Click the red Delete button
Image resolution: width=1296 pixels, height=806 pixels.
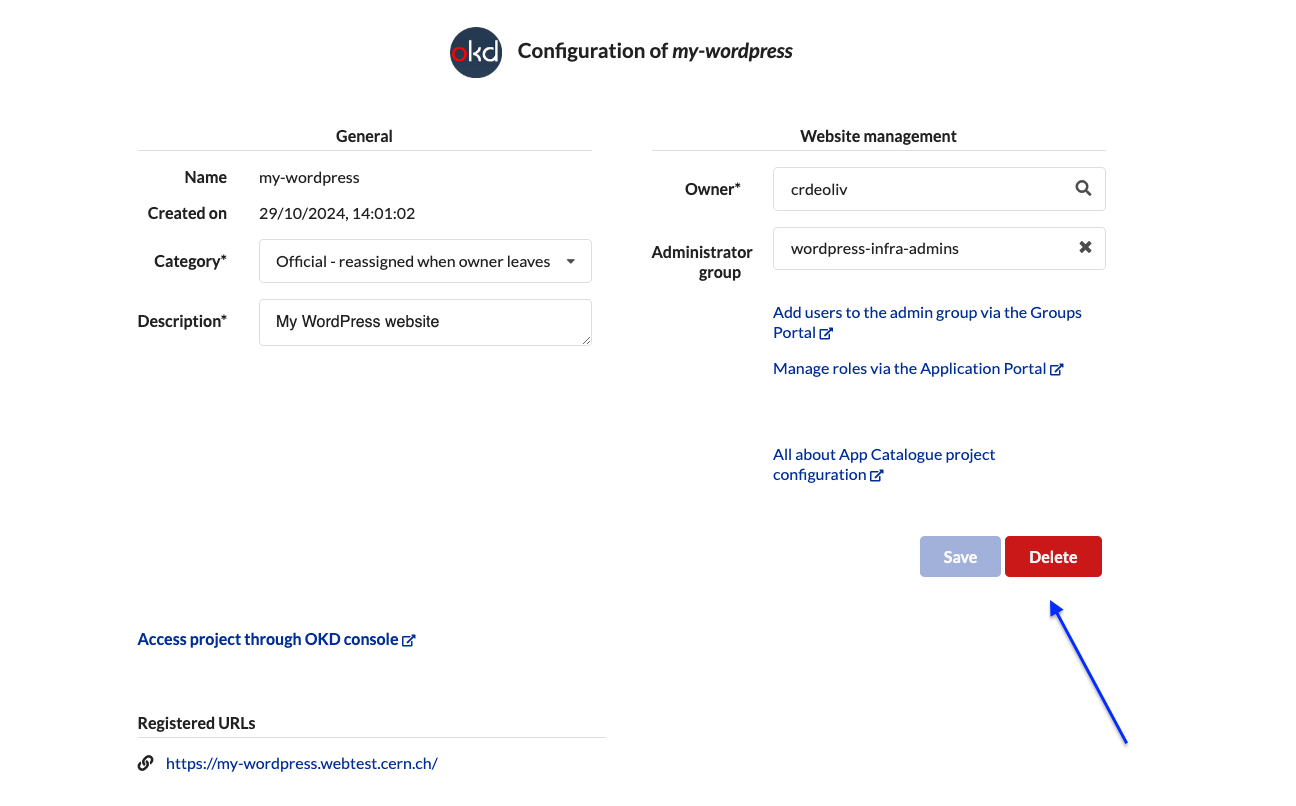tap(1053, 557)
